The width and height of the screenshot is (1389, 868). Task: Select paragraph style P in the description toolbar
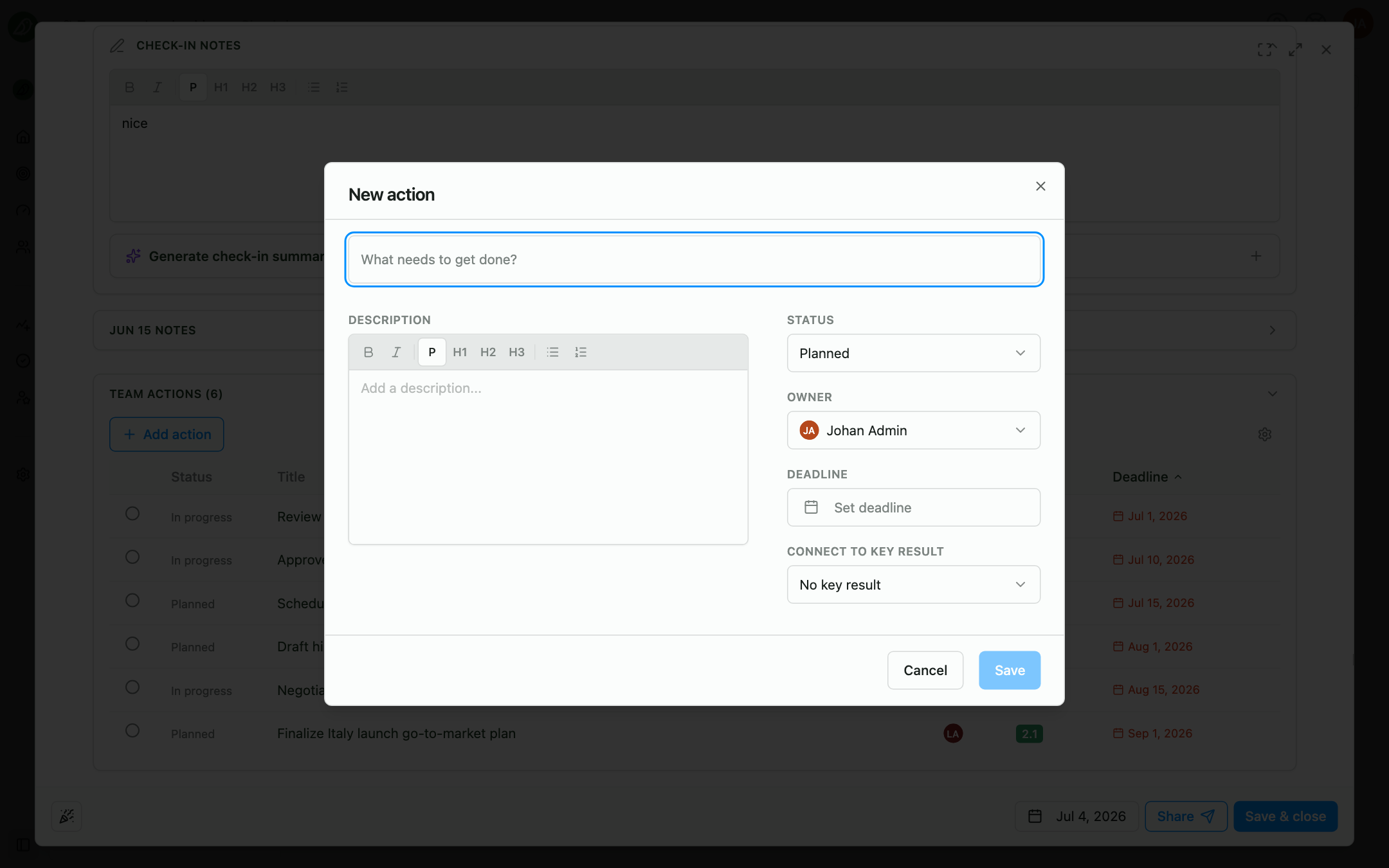point(432,352)
